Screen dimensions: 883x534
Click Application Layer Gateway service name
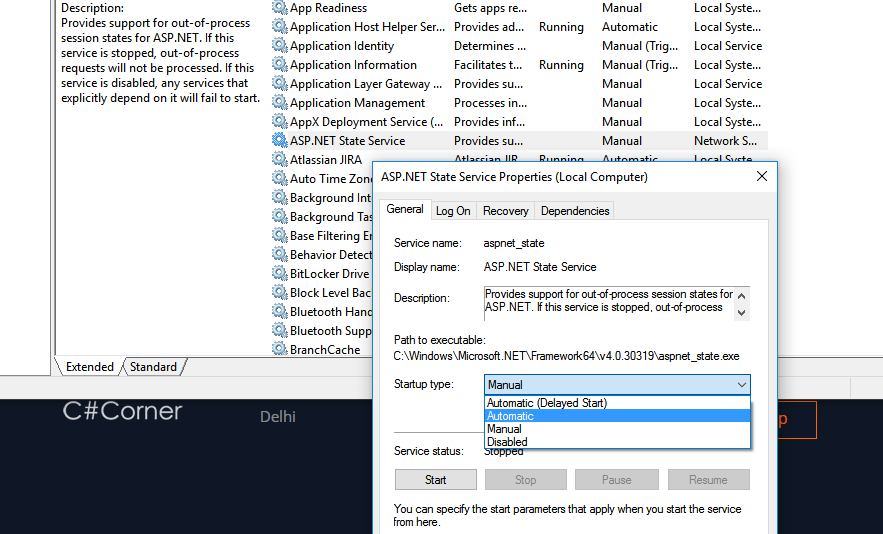pos(365,84)
